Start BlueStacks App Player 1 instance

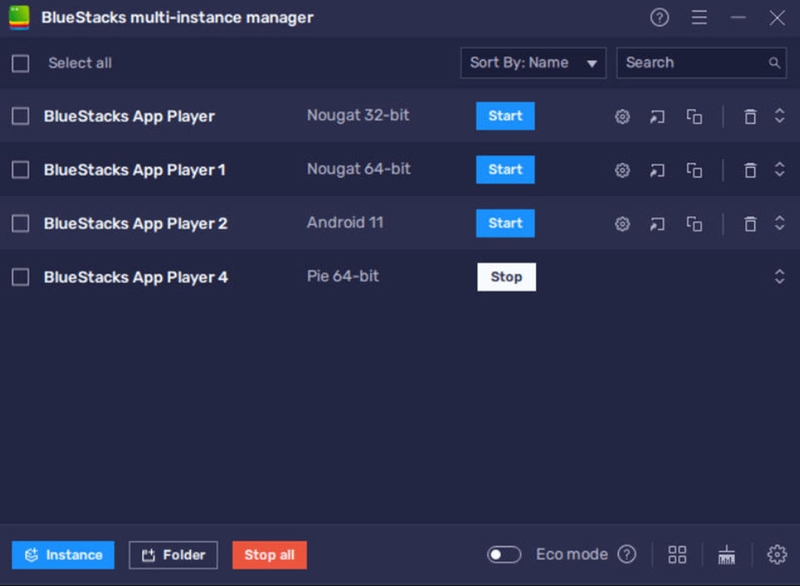[505, 169]
